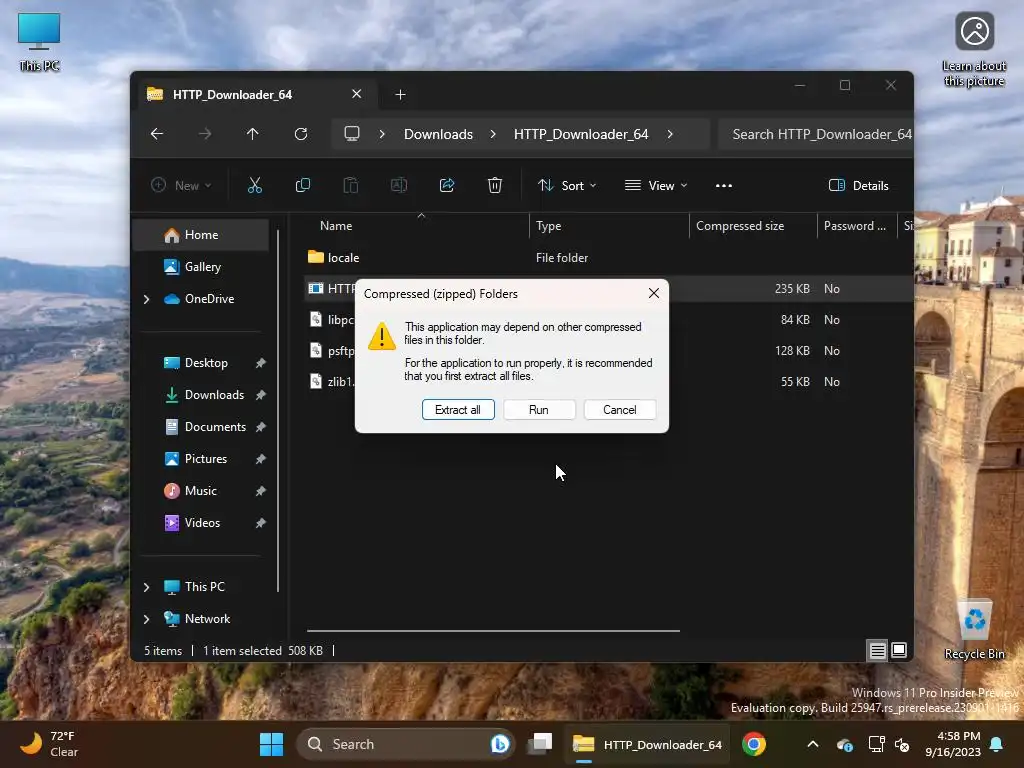Close the Compressed Folders dialog with the X
This screenshot has width=1024, height=768.
tap(654, 293)
